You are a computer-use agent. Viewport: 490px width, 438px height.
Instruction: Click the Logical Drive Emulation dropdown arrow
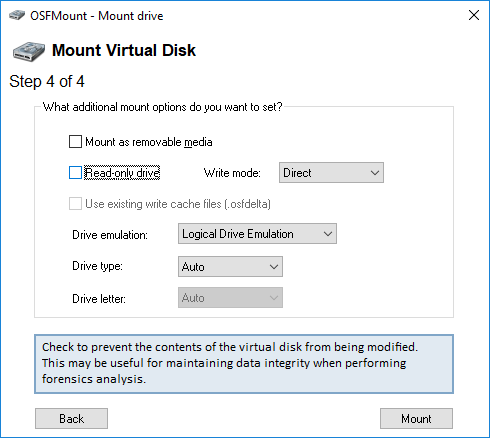(x=328, y=234)
